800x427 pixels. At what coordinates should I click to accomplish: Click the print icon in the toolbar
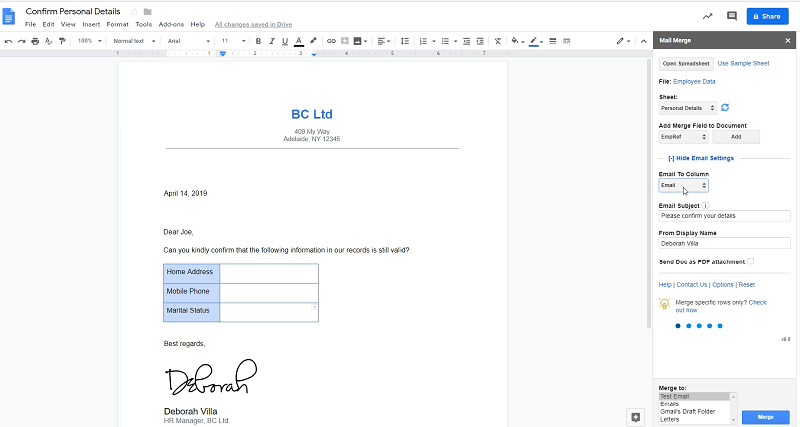point(35,41)
